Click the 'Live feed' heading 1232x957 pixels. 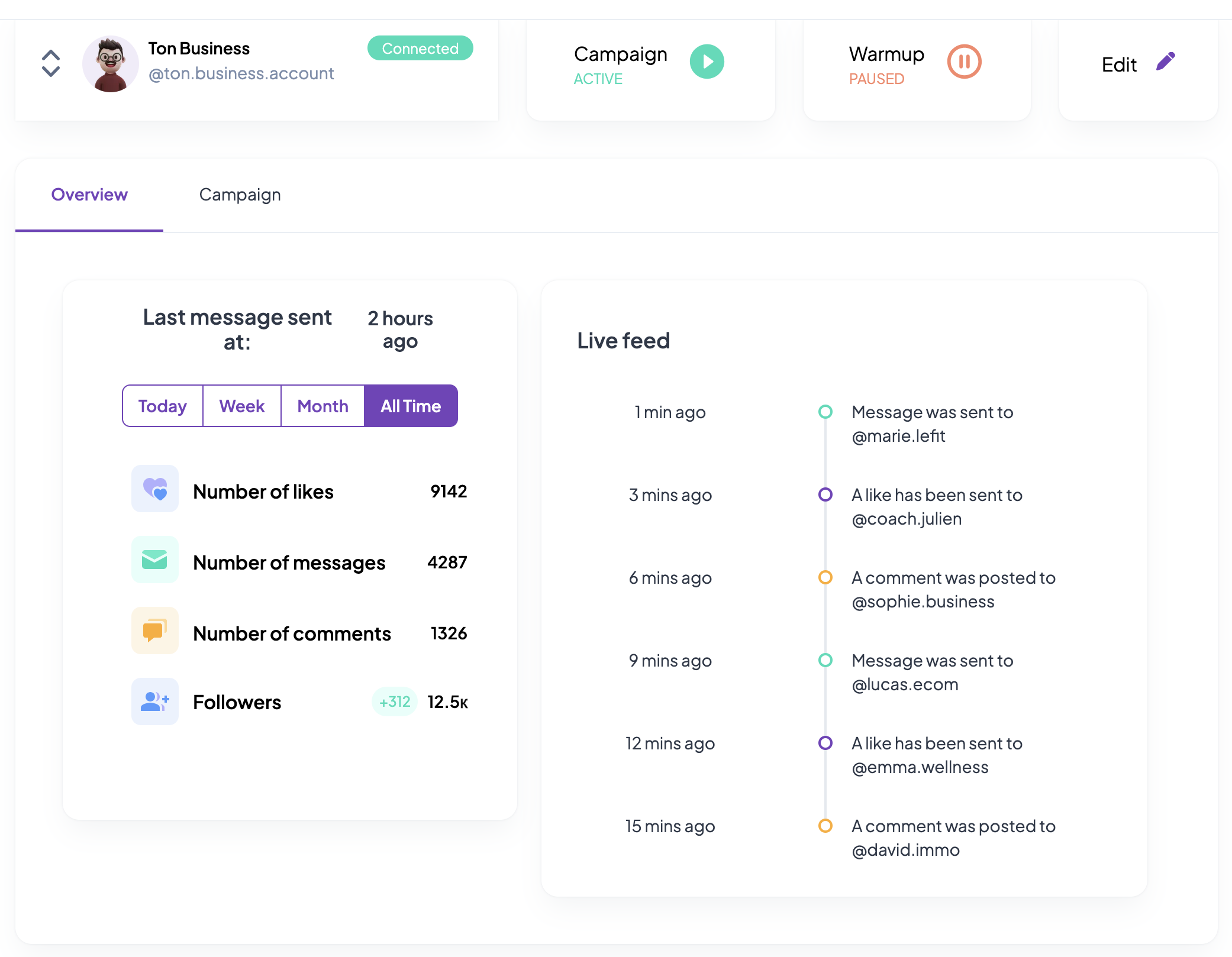(624, 341)
